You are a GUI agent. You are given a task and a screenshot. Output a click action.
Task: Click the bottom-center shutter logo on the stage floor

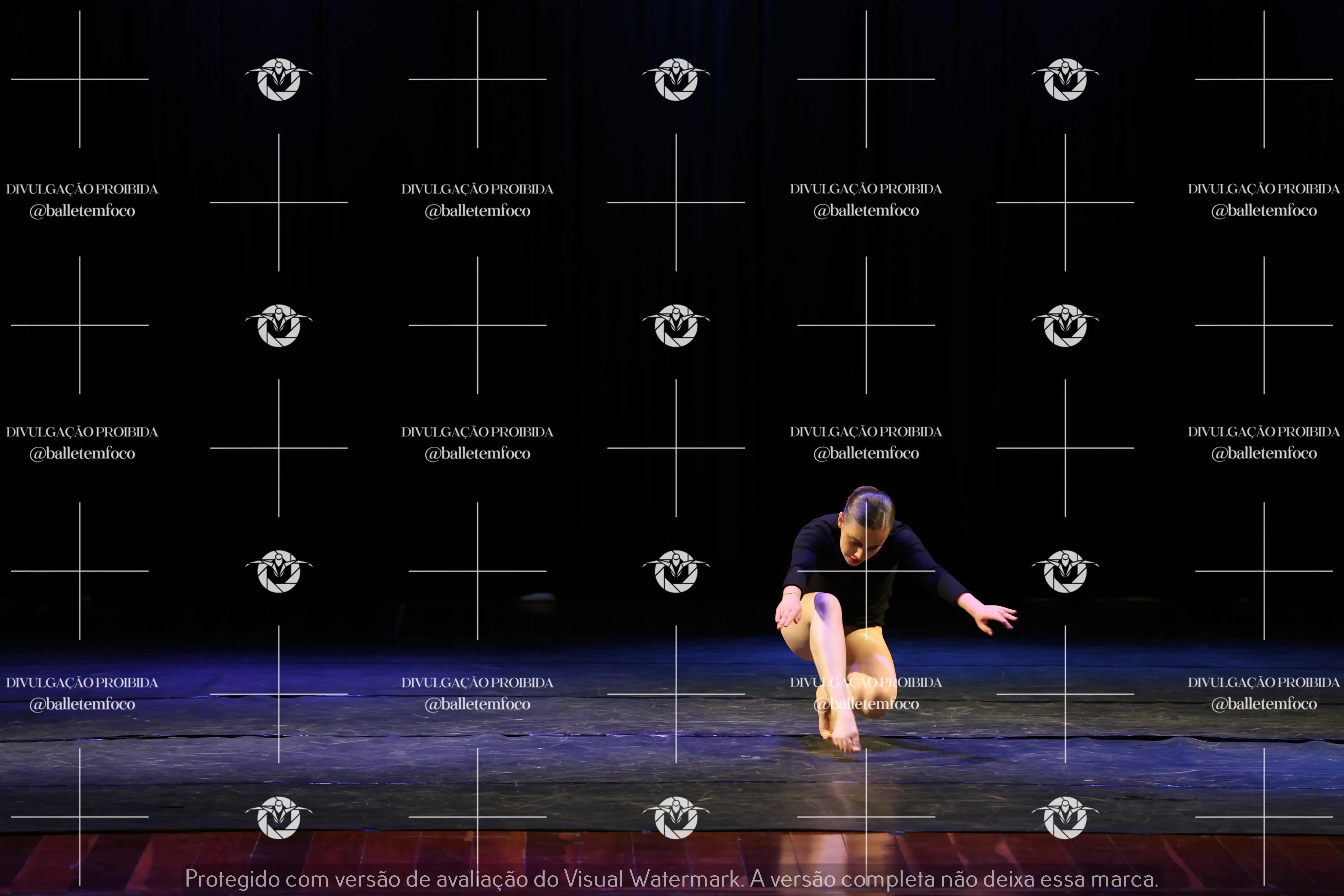(676, 818)
